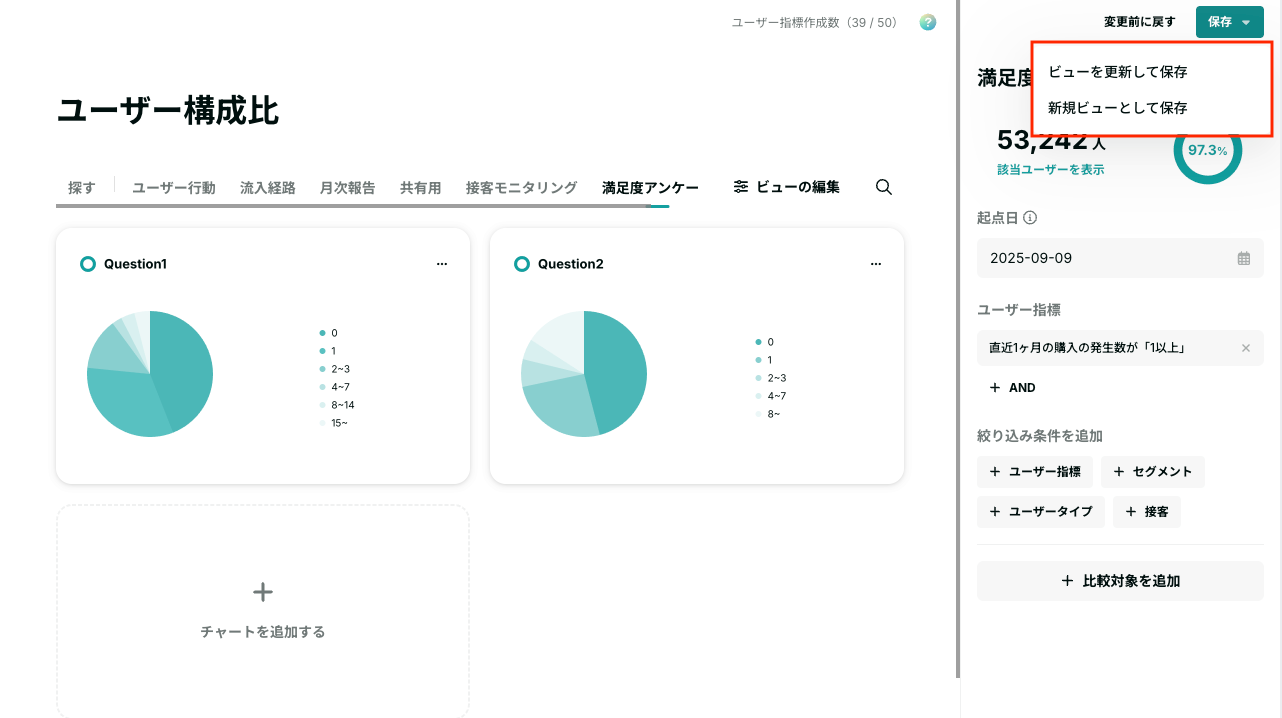Open the search magnifier icon
This screenshot has width=1282, height=718.
[884, 187]
